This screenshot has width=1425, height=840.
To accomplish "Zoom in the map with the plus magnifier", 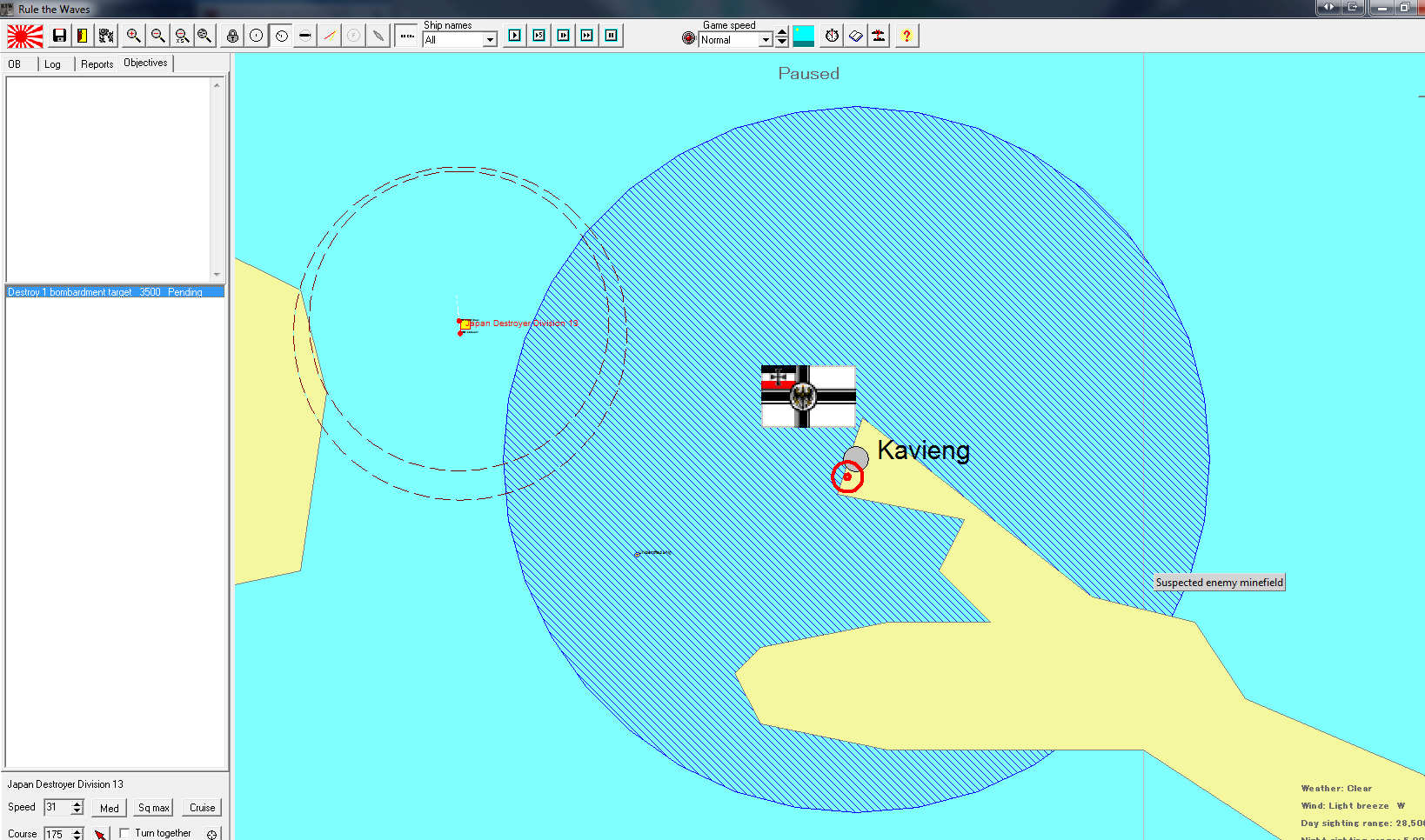I will point(133,36).
